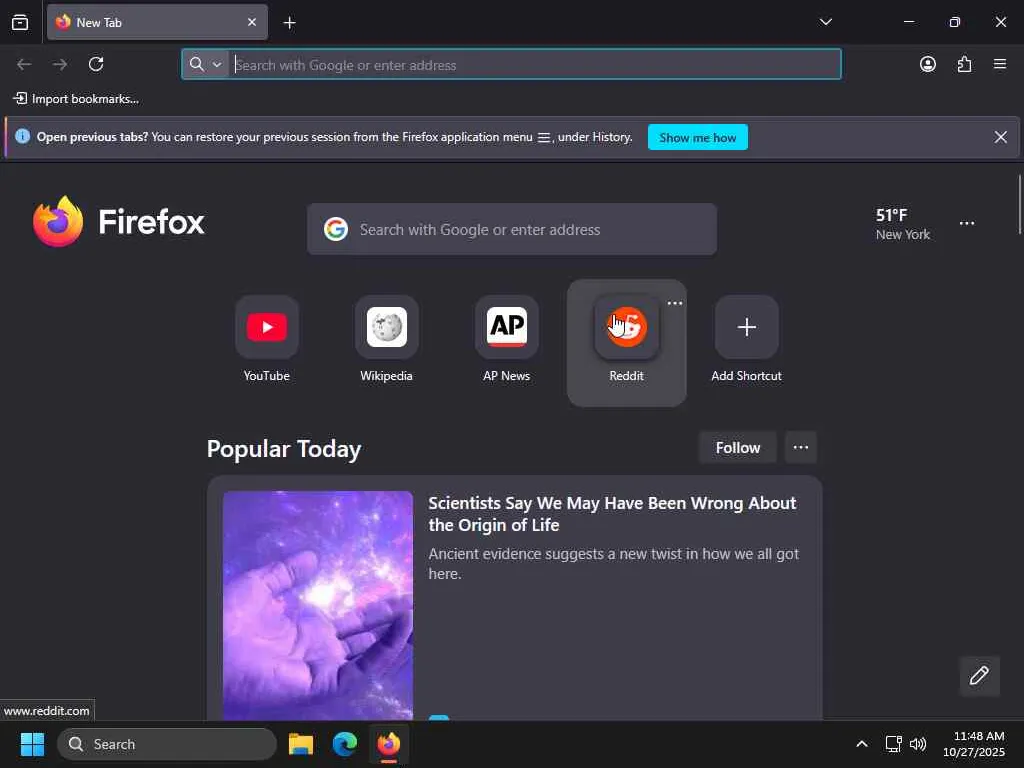Open the Firefox application menu

click(1000, 64)
